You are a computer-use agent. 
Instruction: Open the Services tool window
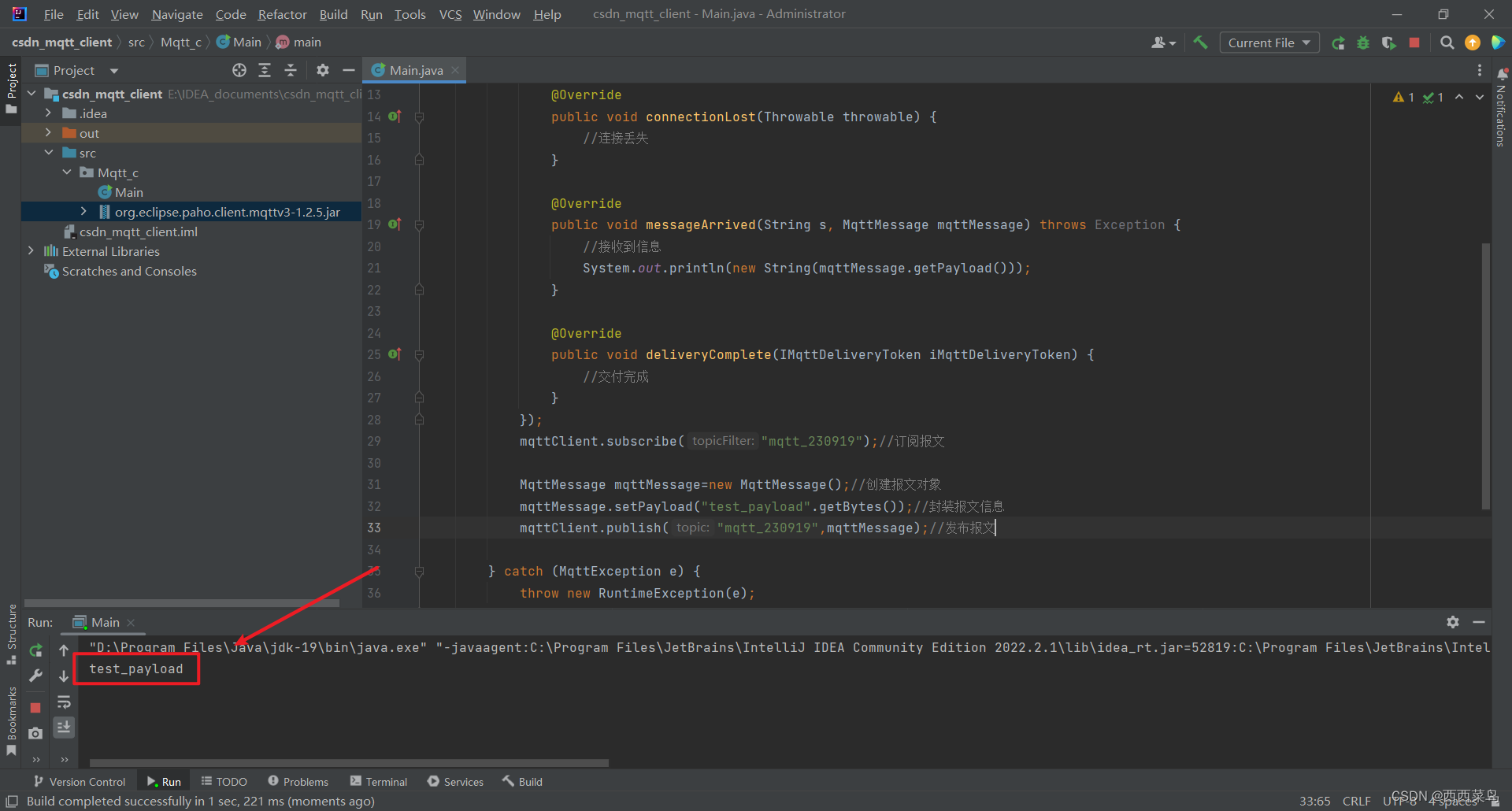455,782
